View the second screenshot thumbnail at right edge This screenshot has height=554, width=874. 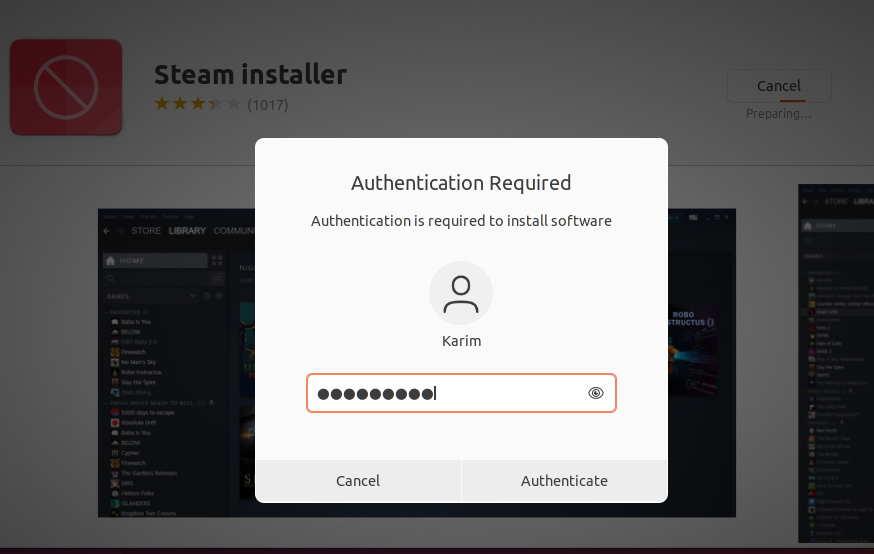836,363
